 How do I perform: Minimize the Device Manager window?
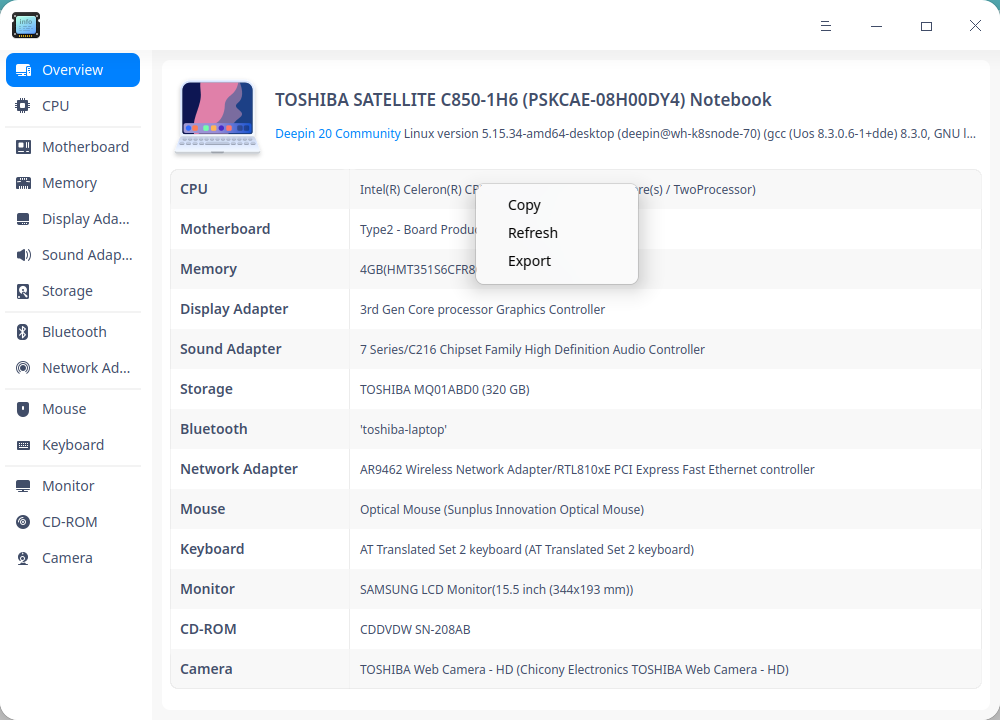coord(876,26)
